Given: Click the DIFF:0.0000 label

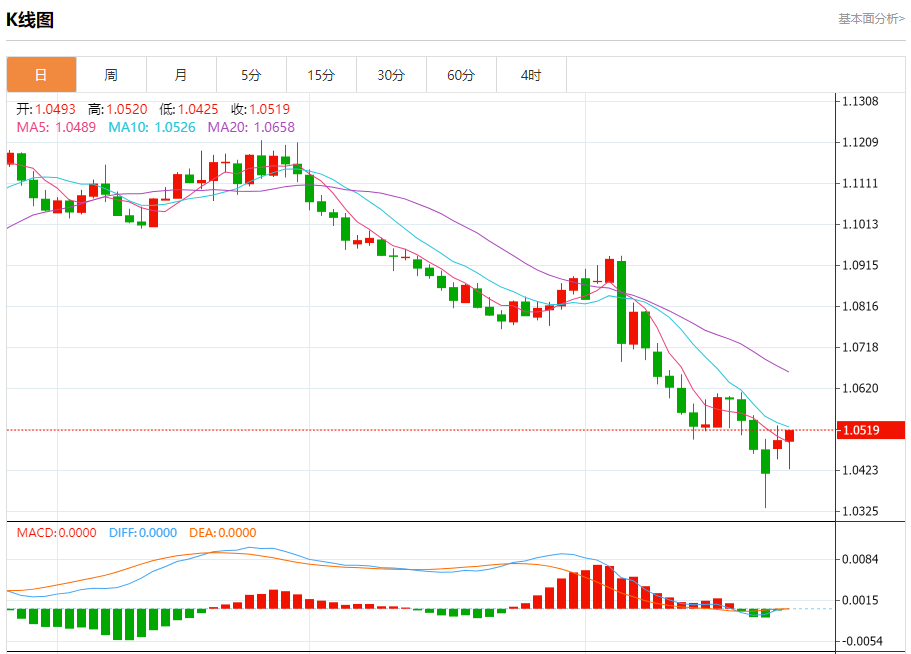Looking at the screenshot, I should [143, 533].
